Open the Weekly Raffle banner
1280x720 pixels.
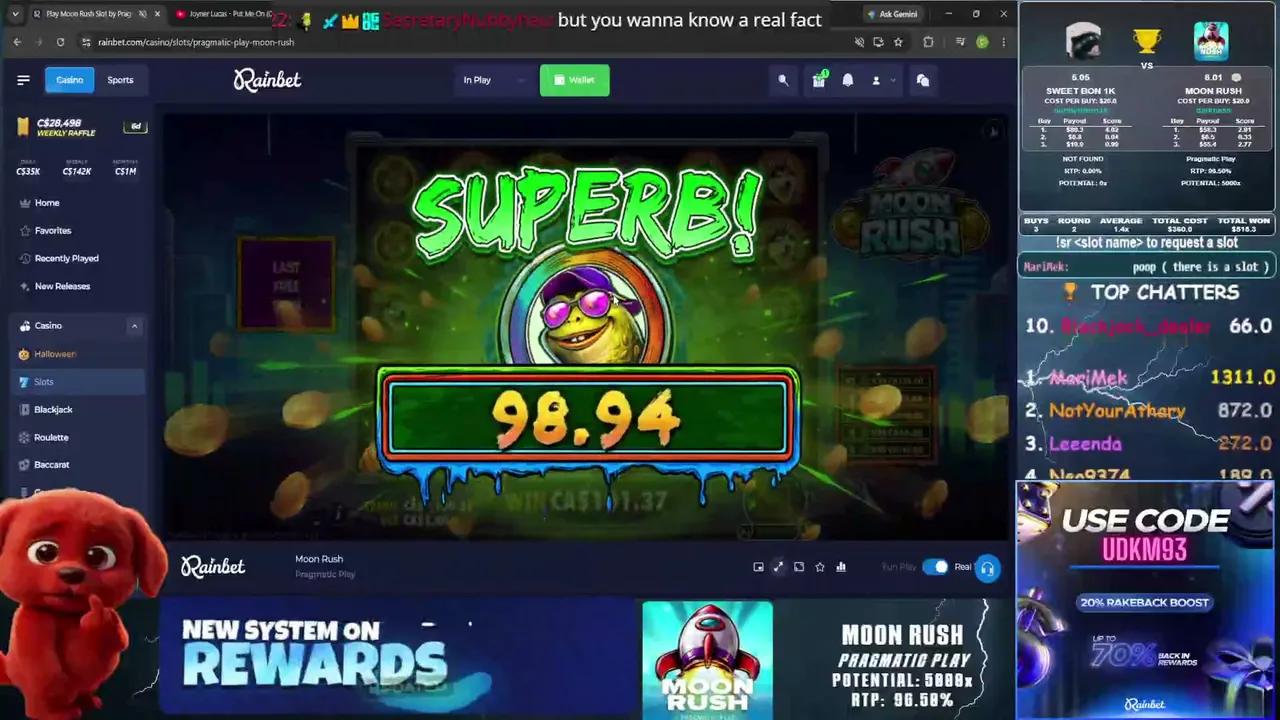[x=80, y=127]
